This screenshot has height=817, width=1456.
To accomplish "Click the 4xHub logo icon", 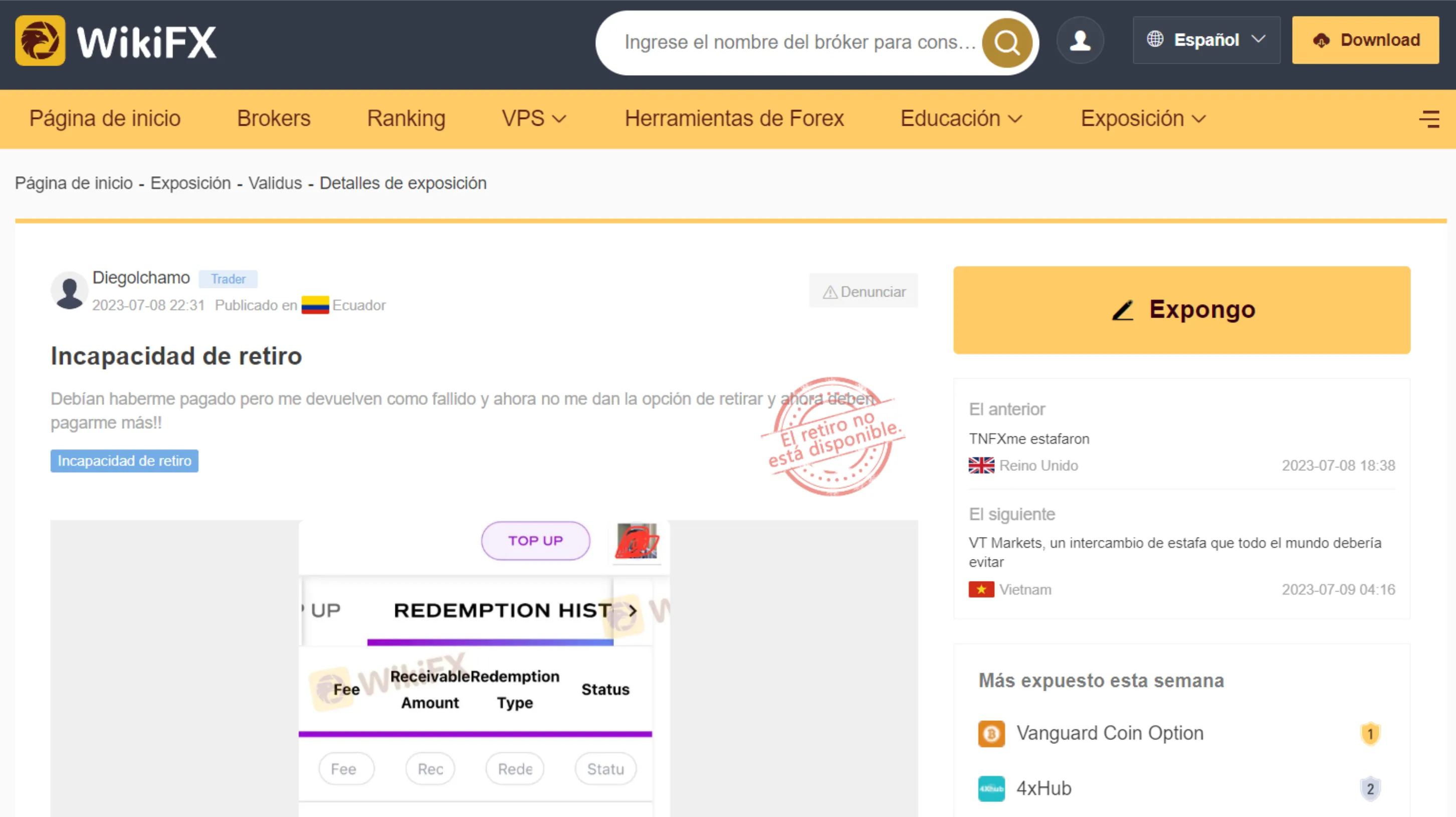I will [991, 789].
